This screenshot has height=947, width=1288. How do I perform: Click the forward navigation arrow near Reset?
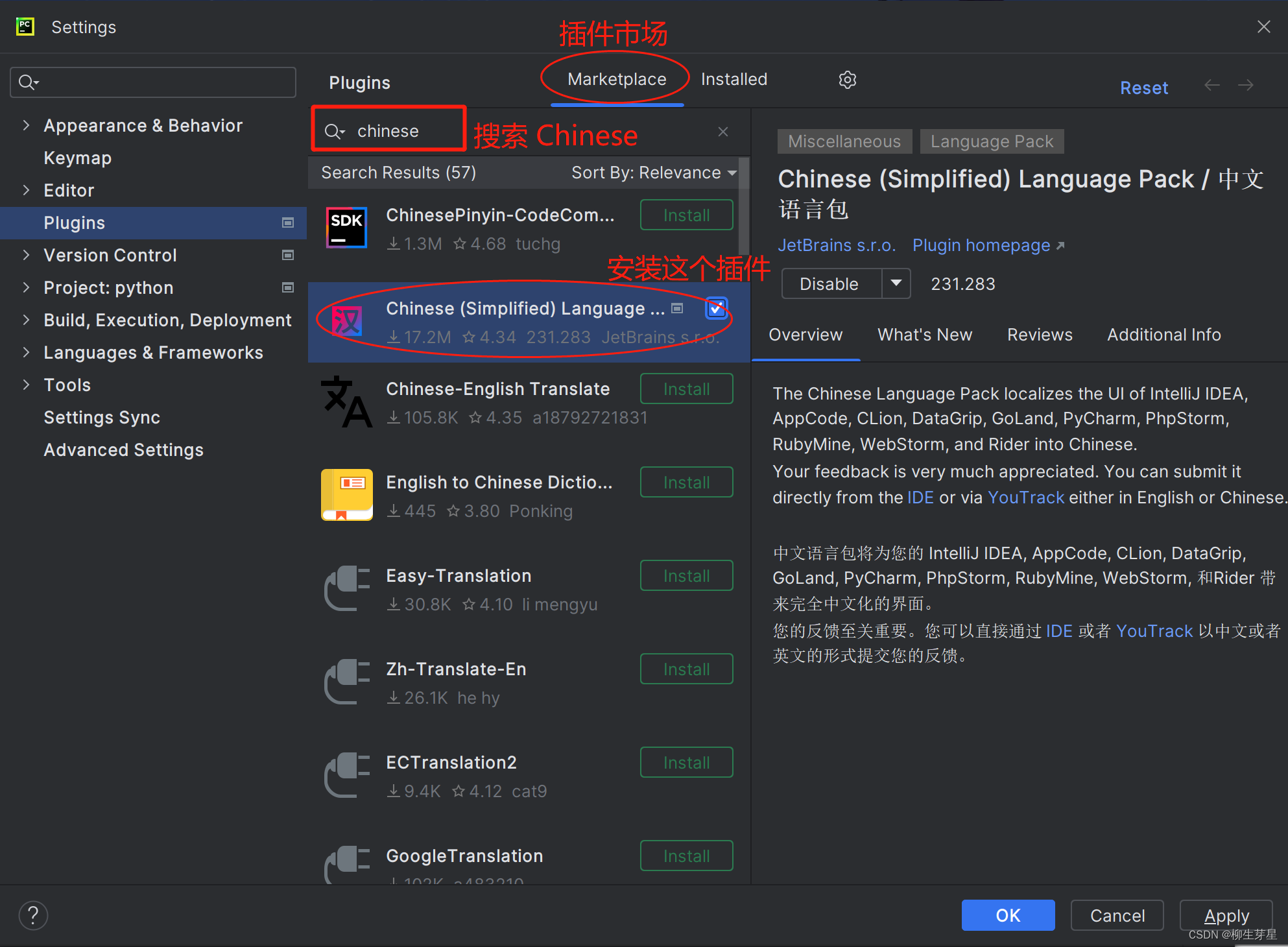[x=1246, y=85]
